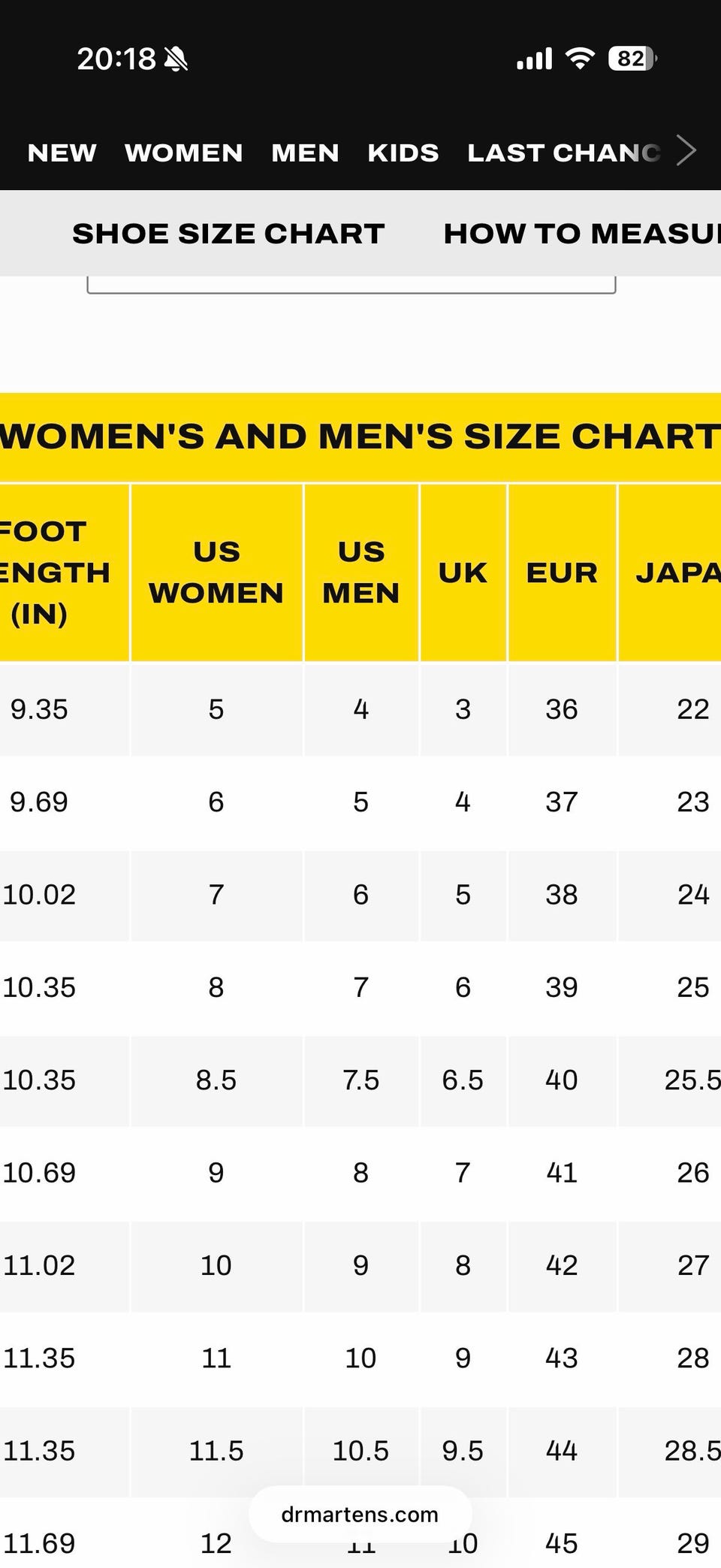721x1568 pixels.
Task: Open the KIDS menu item
Action: pyautogui.click(x=403, y=153)
